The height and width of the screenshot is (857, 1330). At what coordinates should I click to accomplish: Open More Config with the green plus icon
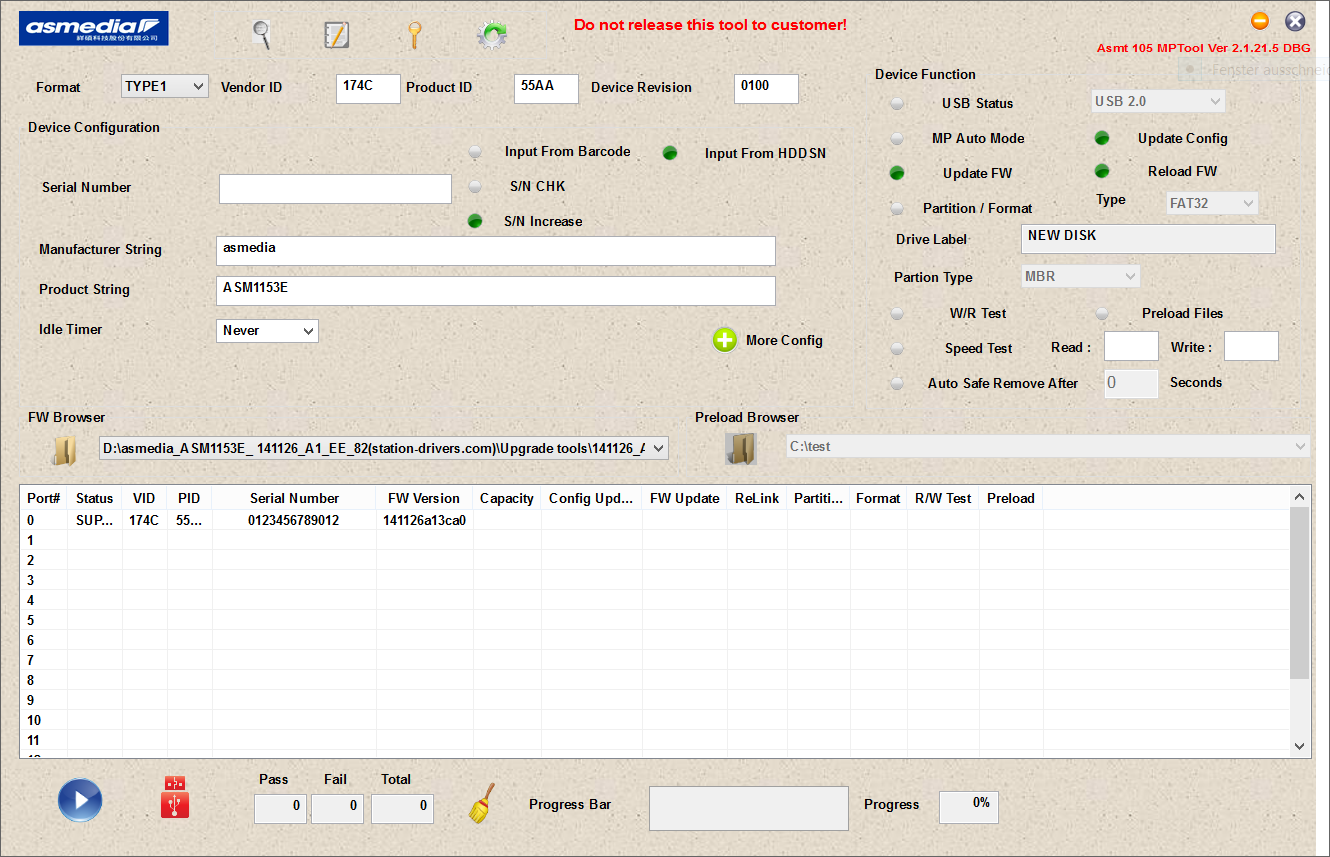[724, 340]
